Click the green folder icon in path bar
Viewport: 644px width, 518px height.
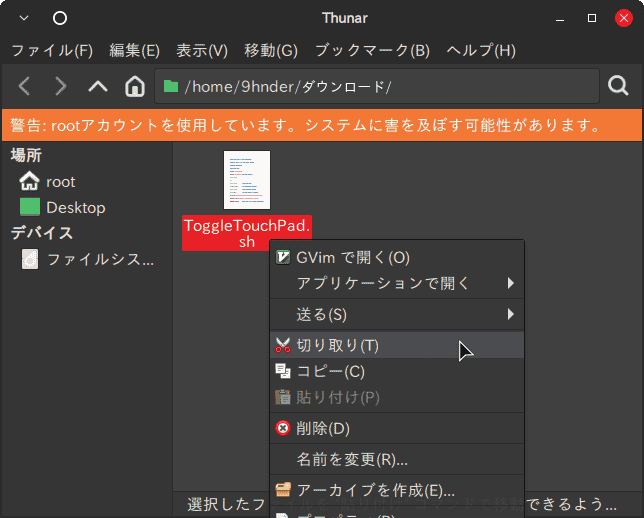(171, 86)
